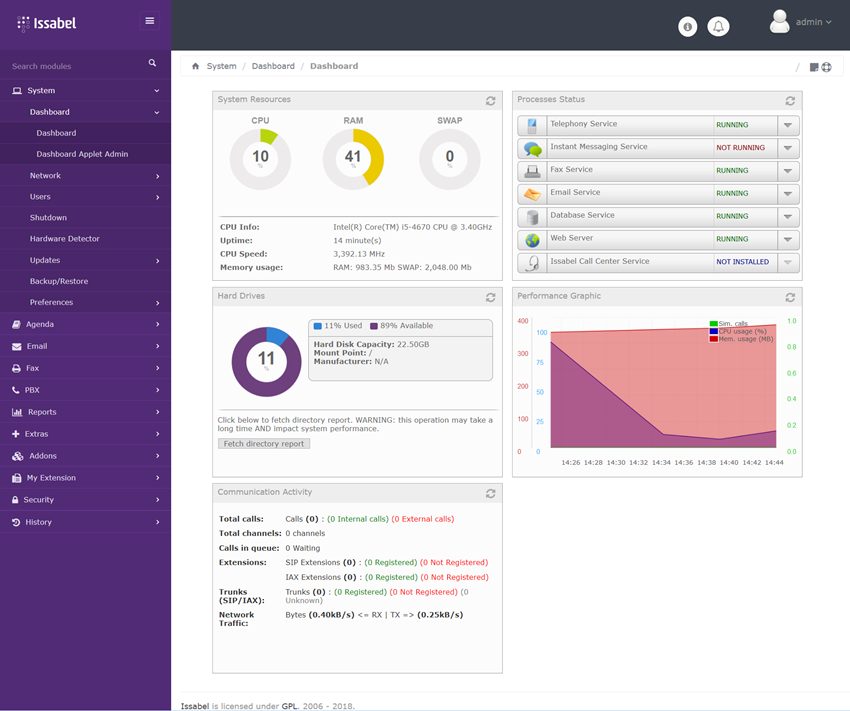Click the home icon in breadcrumb
Screen dimensions: 850x711
tap(195, 66)
